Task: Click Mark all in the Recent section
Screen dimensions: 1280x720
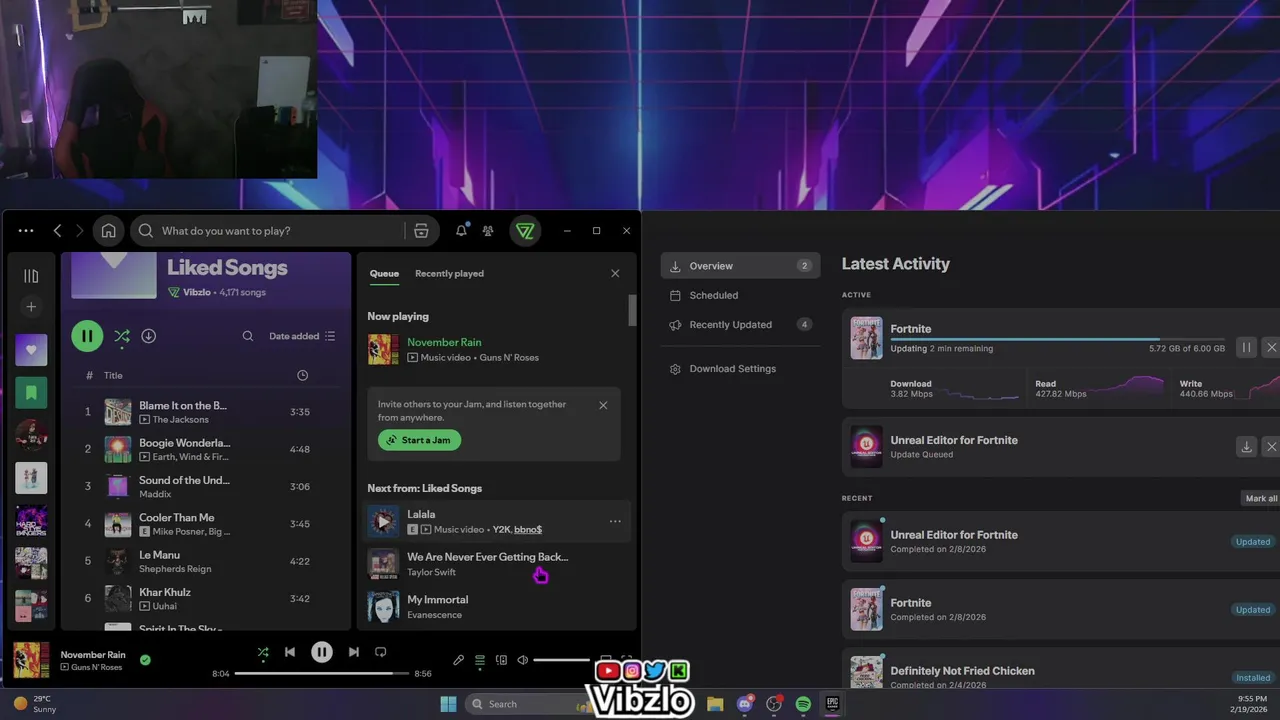Action: (1261, 498)
